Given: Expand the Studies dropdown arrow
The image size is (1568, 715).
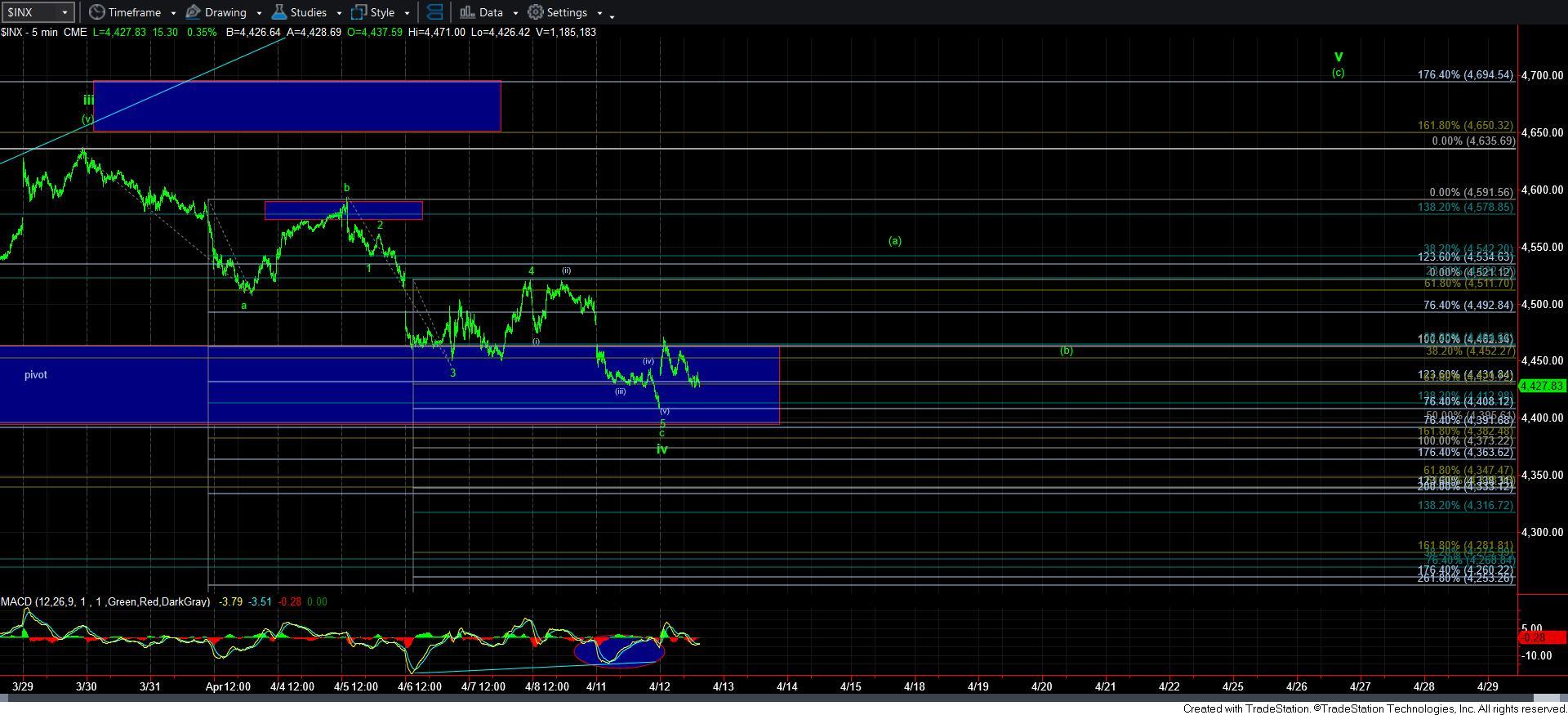Looking at the screenshot, I should (x=339, y=13).
